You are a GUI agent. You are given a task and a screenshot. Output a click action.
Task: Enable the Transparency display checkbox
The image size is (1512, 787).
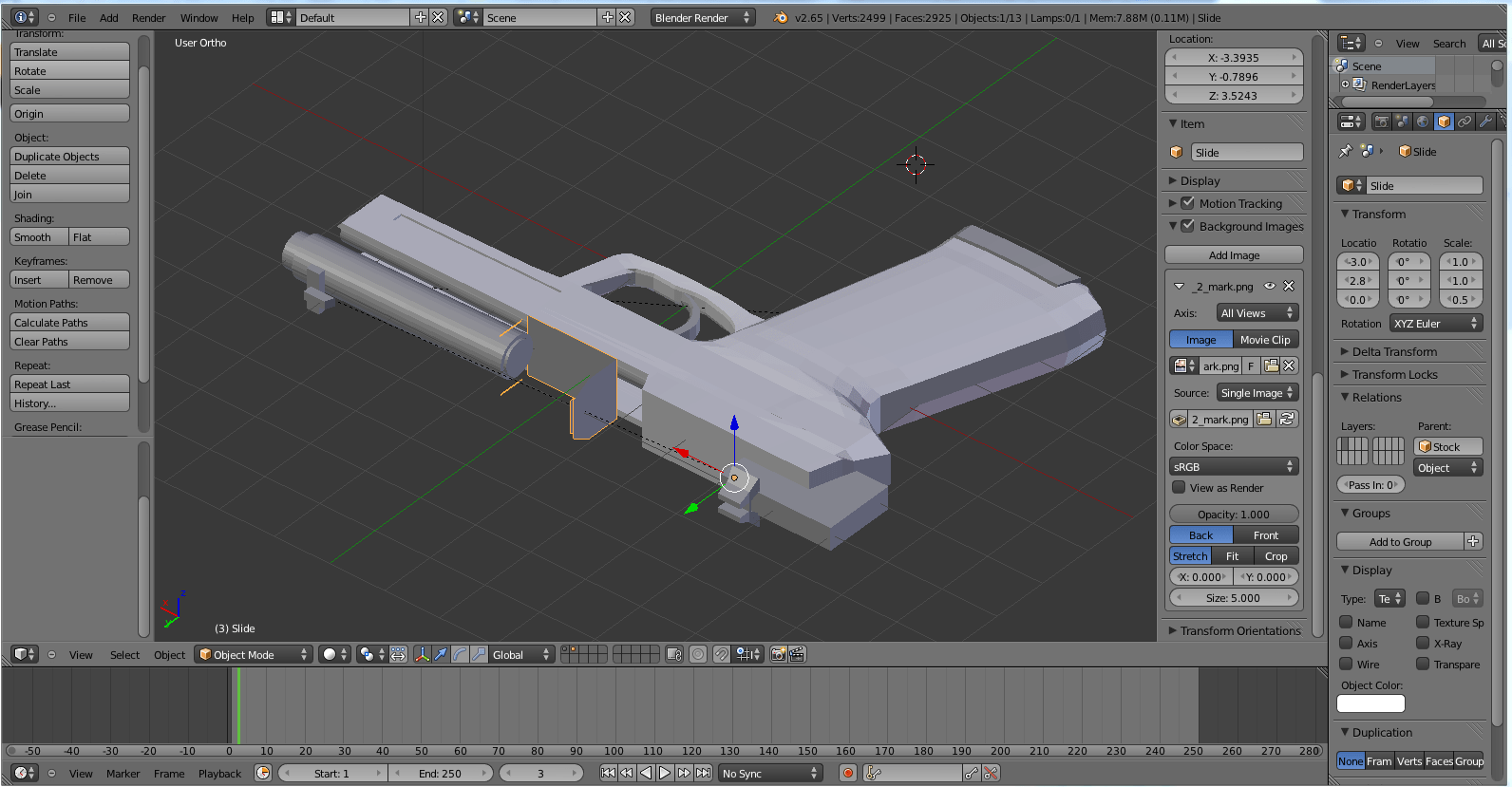[1423, 664]
